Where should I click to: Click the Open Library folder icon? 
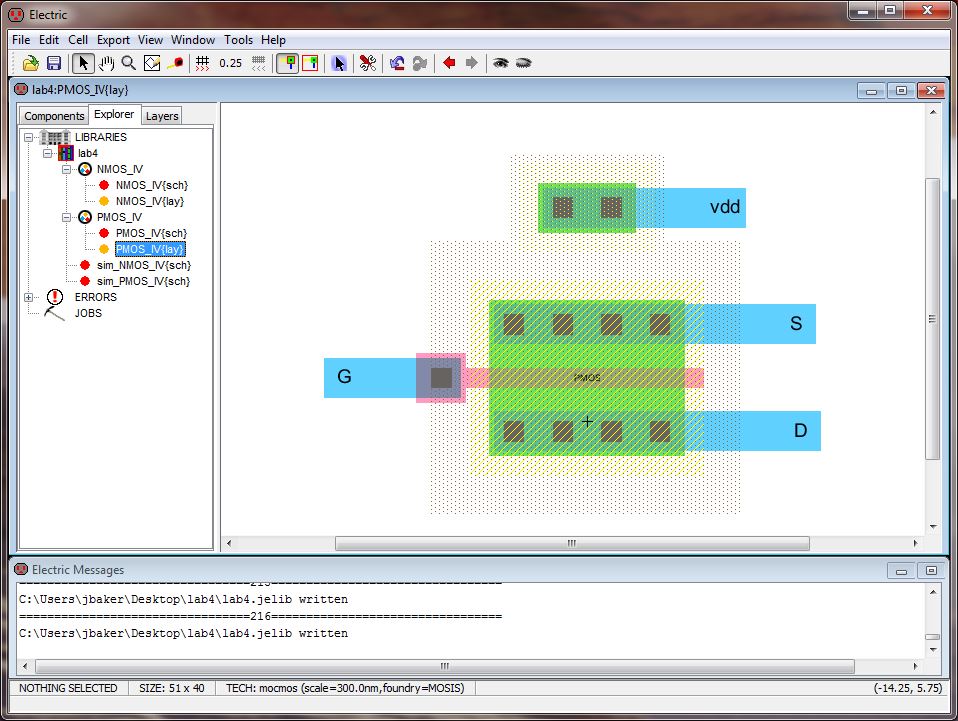(x=31, y=63)
